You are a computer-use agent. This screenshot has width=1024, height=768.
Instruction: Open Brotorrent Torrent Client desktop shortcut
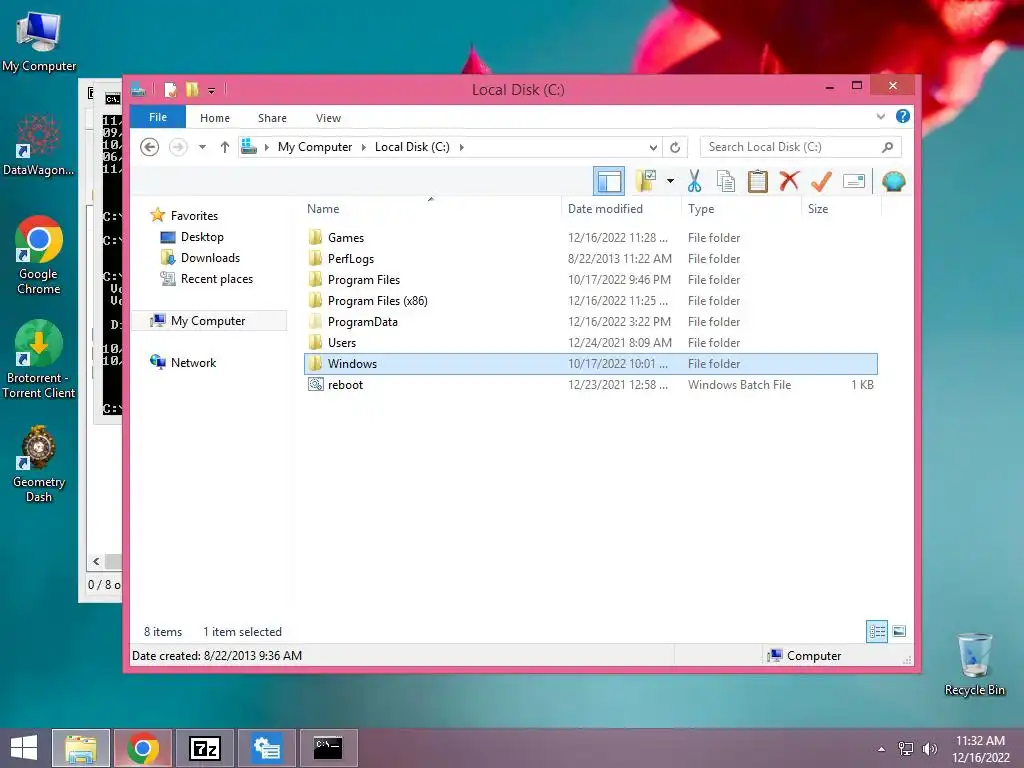coord(39,359)
